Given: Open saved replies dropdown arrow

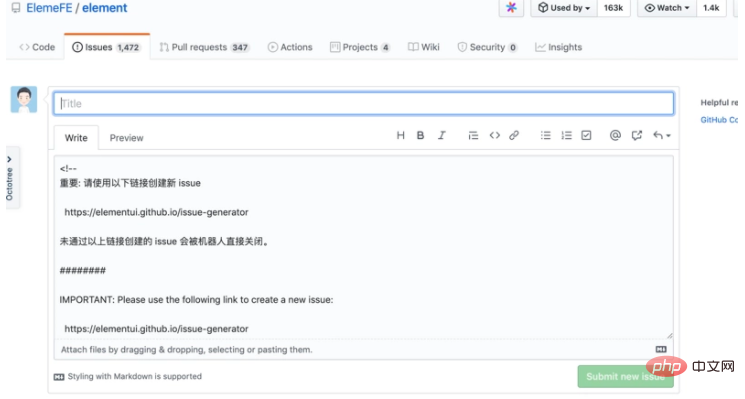Looking at the screenshot, I should coord(661,135).
